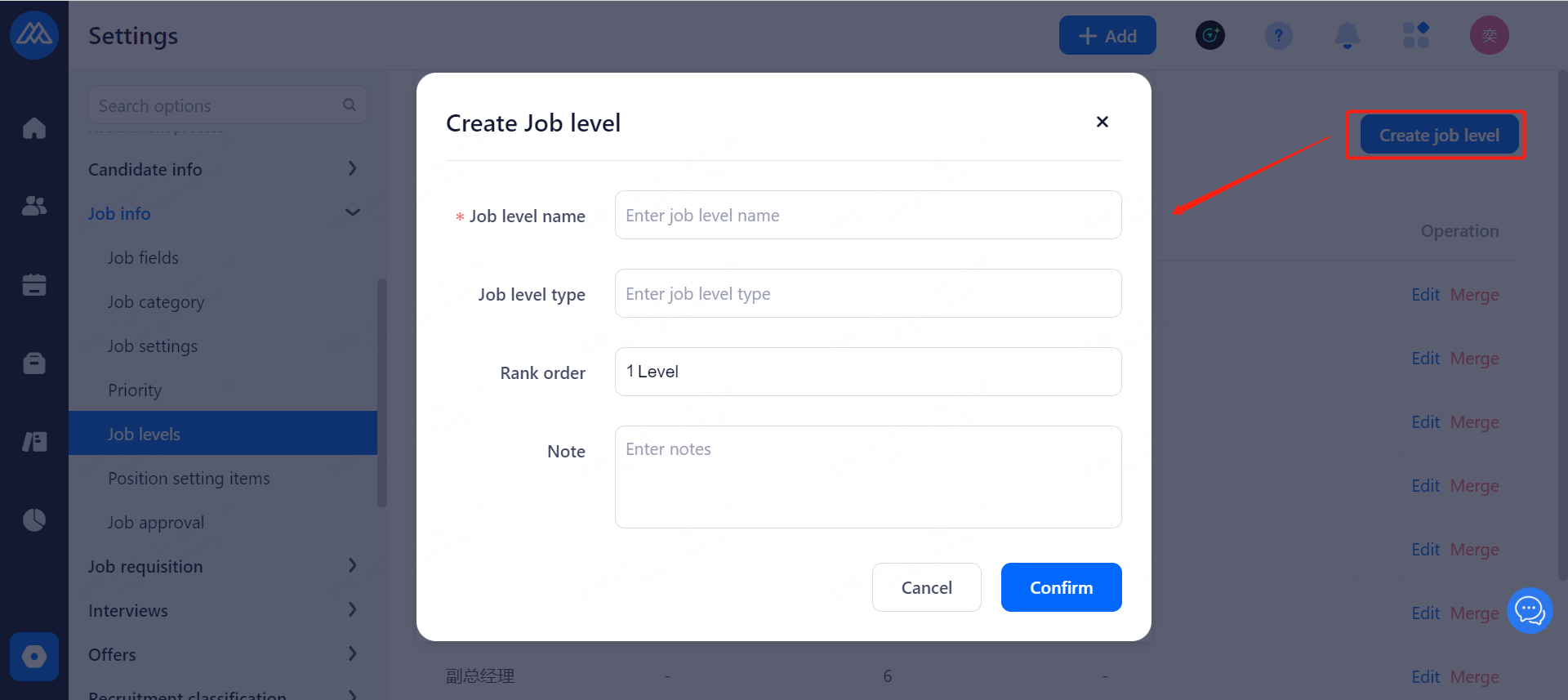Open the notification bell icon
The height and width of the screenshot is (700, 1568).
(1347, 36)
